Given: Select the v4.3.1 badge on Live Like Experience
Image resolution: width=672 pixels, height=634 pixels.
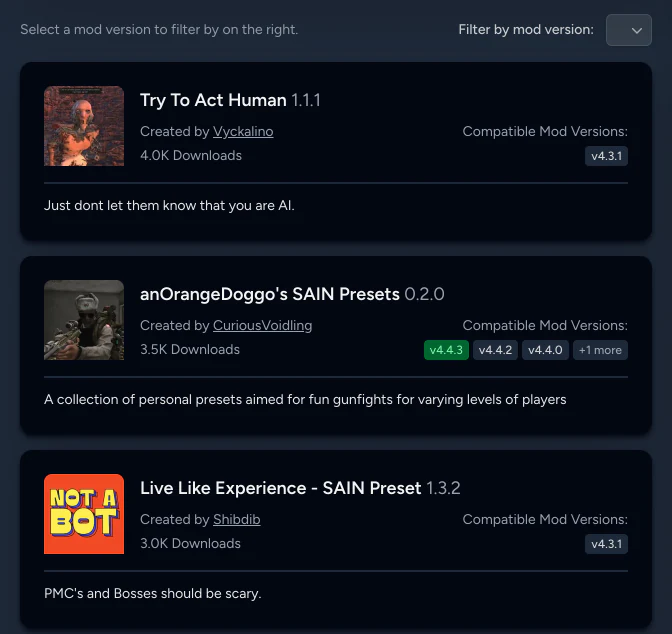Looking at the screenshot, I should tap(606, 544).
